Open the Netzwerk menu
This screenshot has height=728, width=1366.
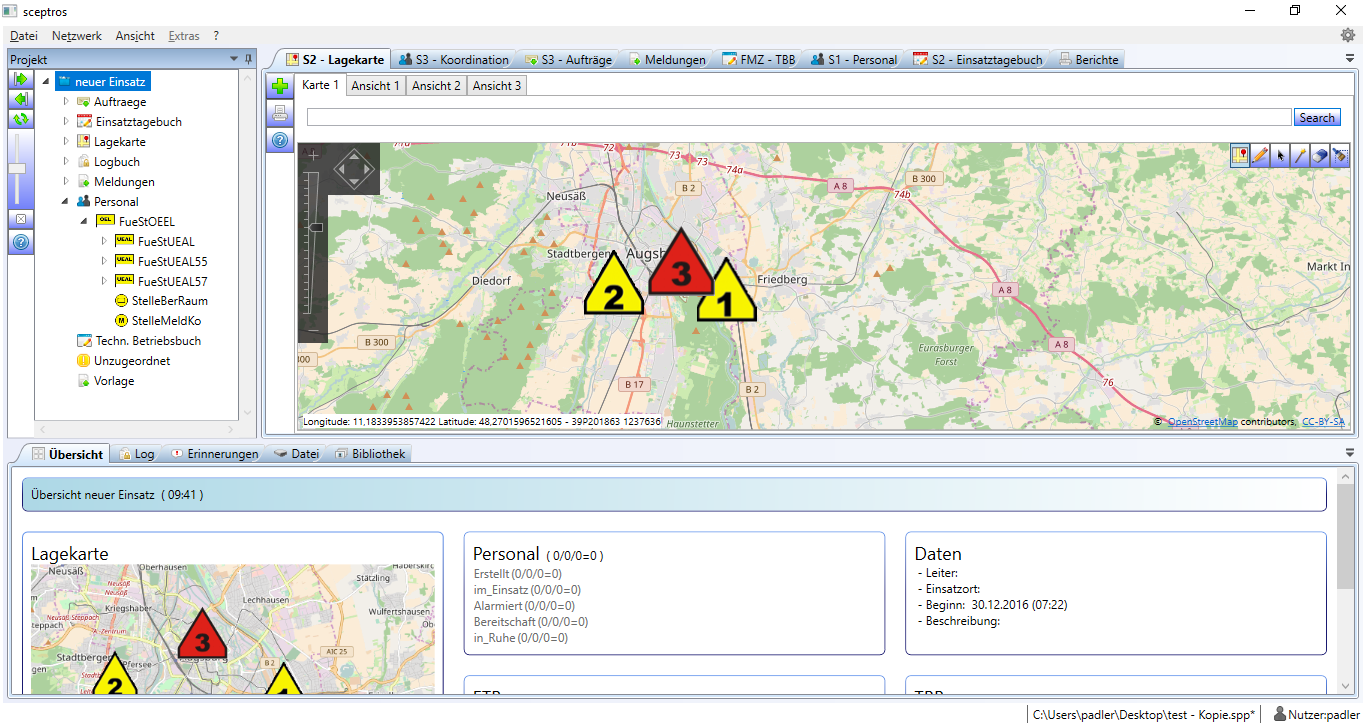pos(77,35)
